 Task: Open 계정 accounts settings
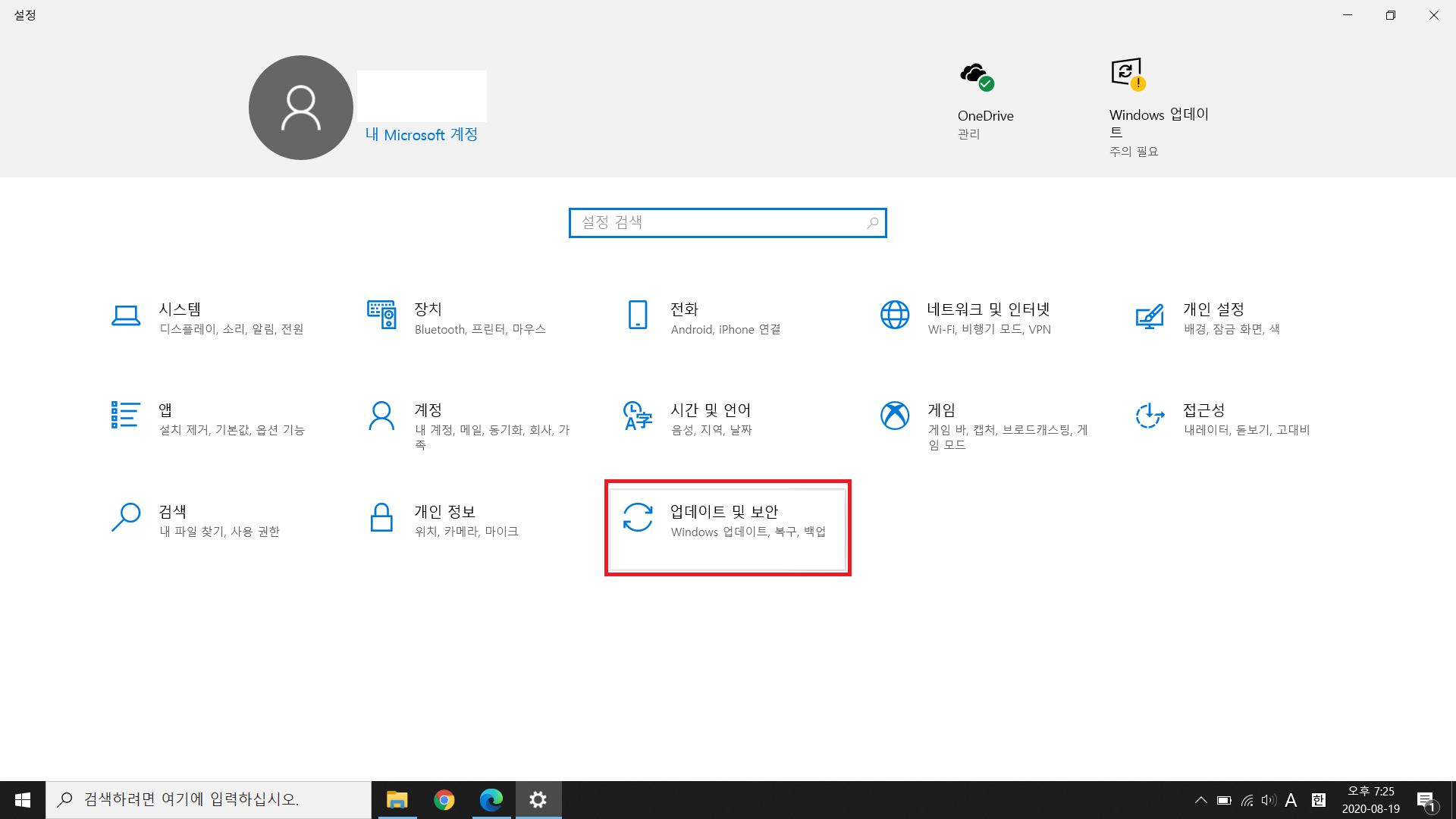[381, 416]
